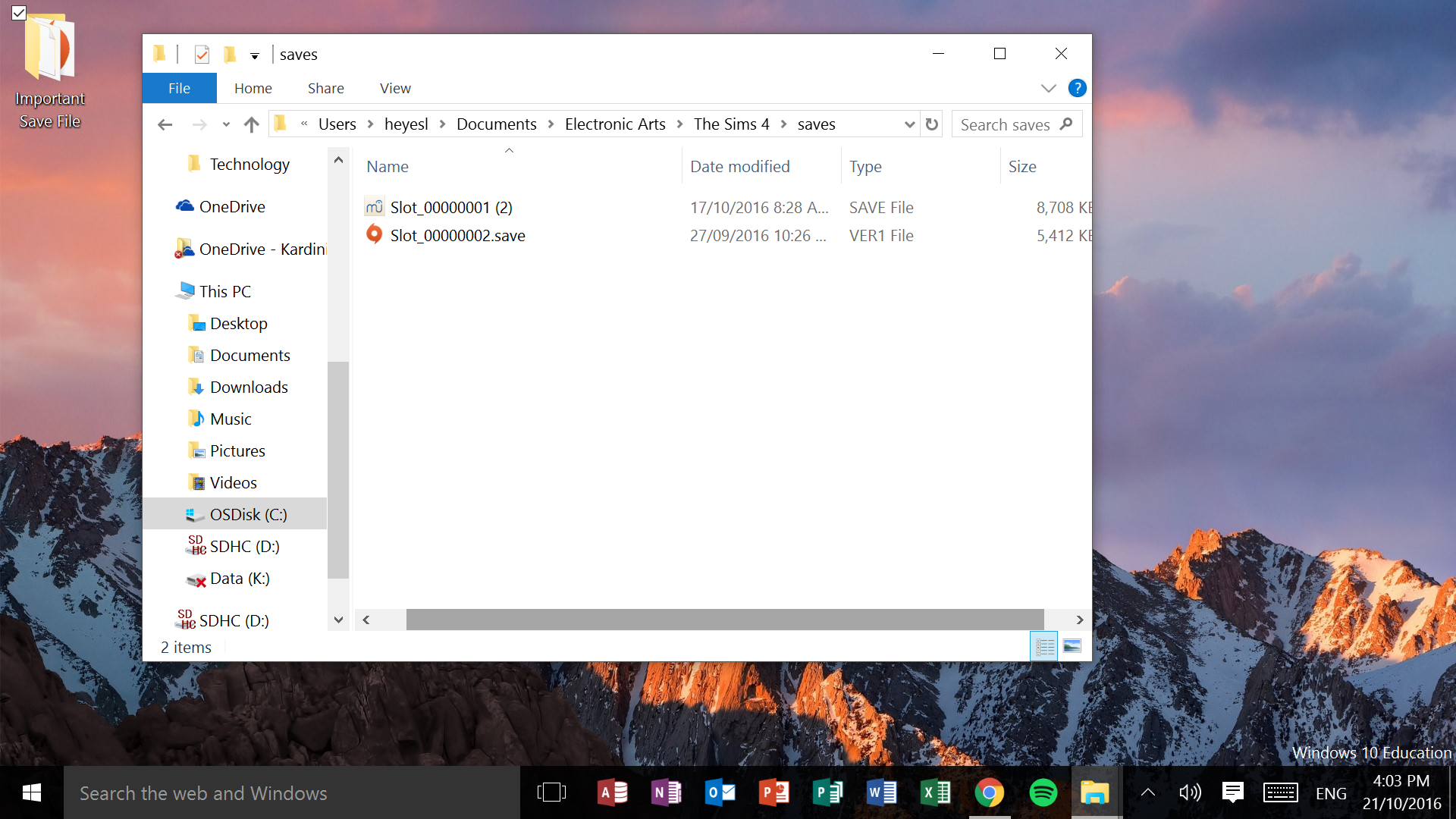Open Spotify from the taskbar
Screen dimensions: 1456x819
(1043, 792)
